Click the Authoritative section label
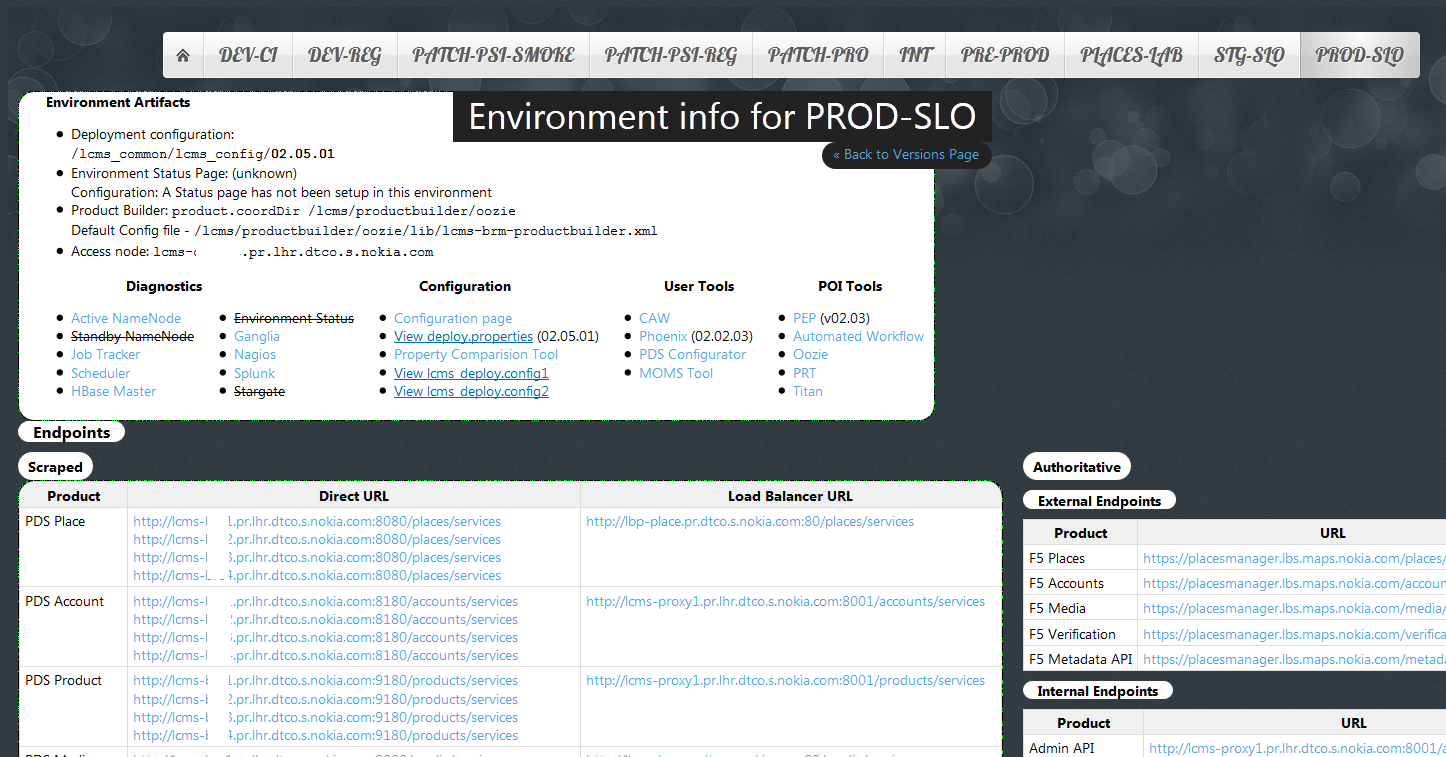This screenshot has width=1446, height=757. coord(1077,466)
